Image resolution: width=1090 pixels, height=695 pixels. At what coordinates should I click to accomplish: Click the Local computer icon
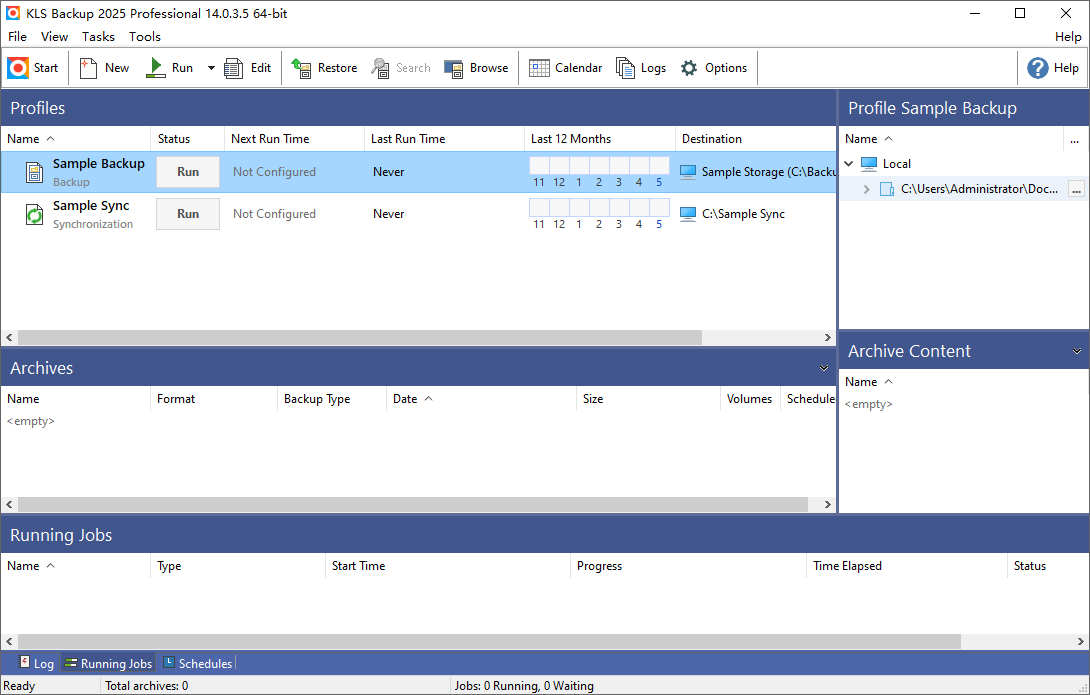869,163
